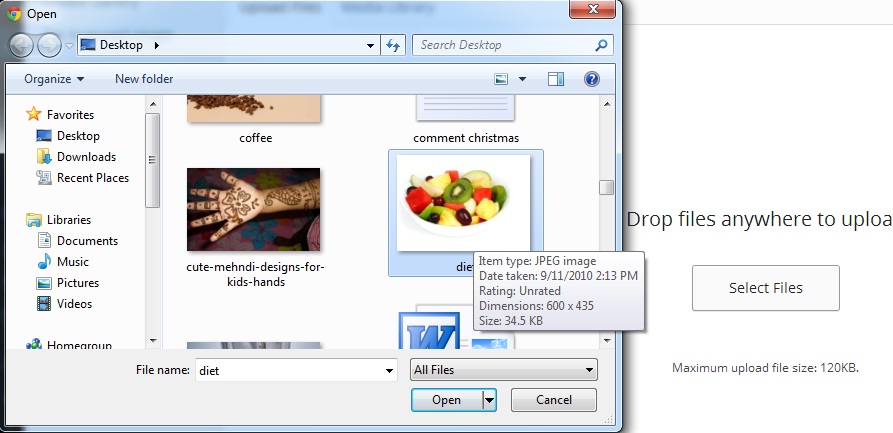Open Recent Places in navigation pane
The width and height of the screenshot is (893, 433).
[x=93, y=178]
